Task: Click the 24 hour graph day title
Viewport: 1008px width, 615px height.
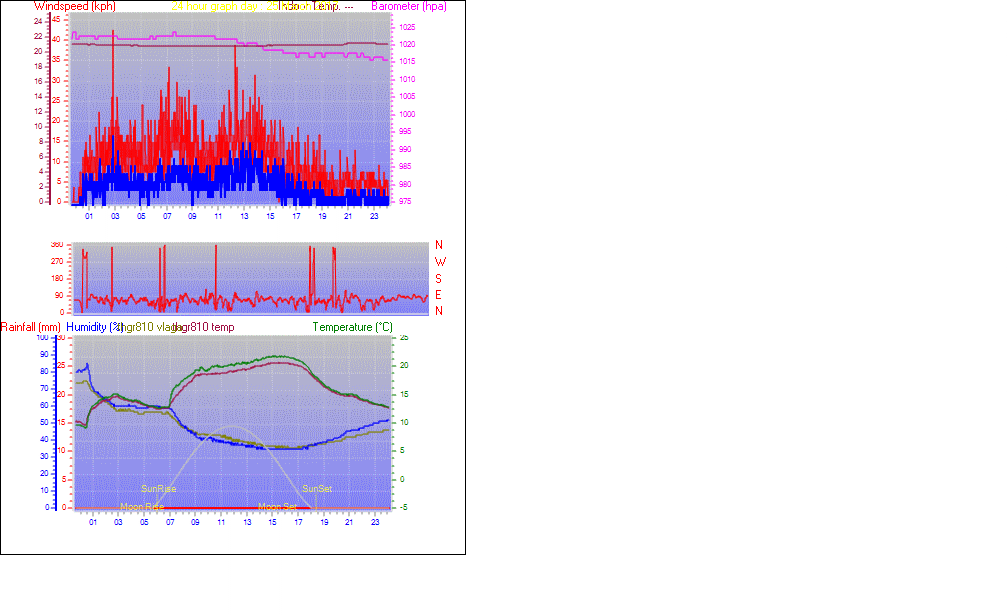Action: click(214, 6)
